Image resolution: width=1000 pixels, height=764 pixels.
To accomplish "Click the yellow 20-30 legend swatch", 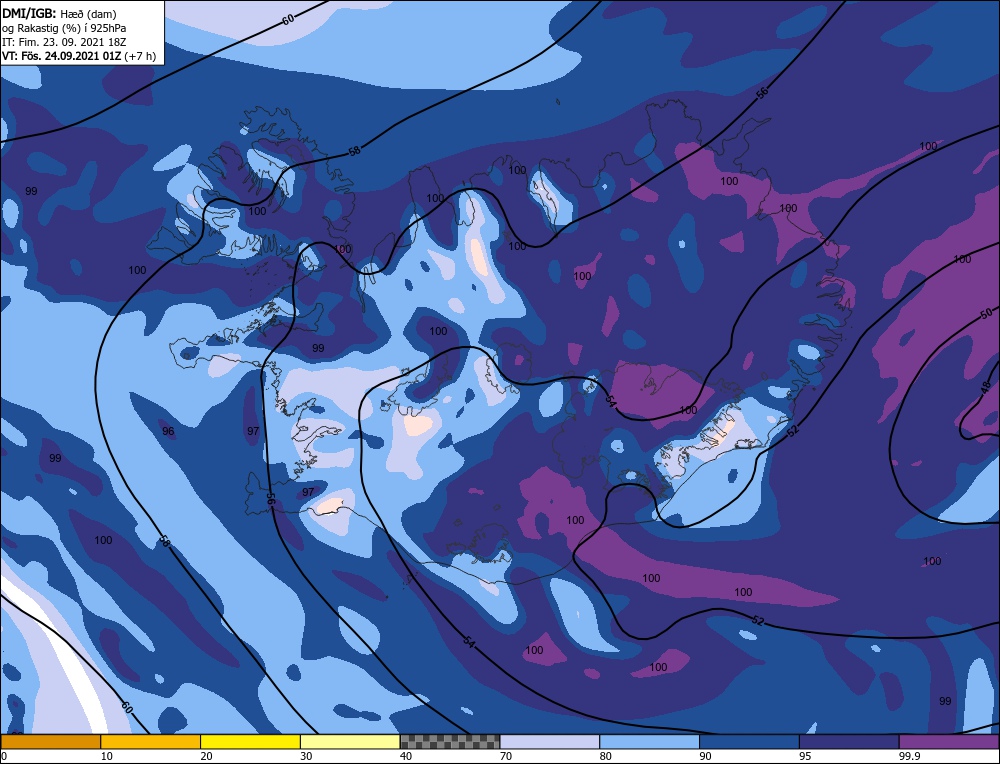I will [251, 741].
